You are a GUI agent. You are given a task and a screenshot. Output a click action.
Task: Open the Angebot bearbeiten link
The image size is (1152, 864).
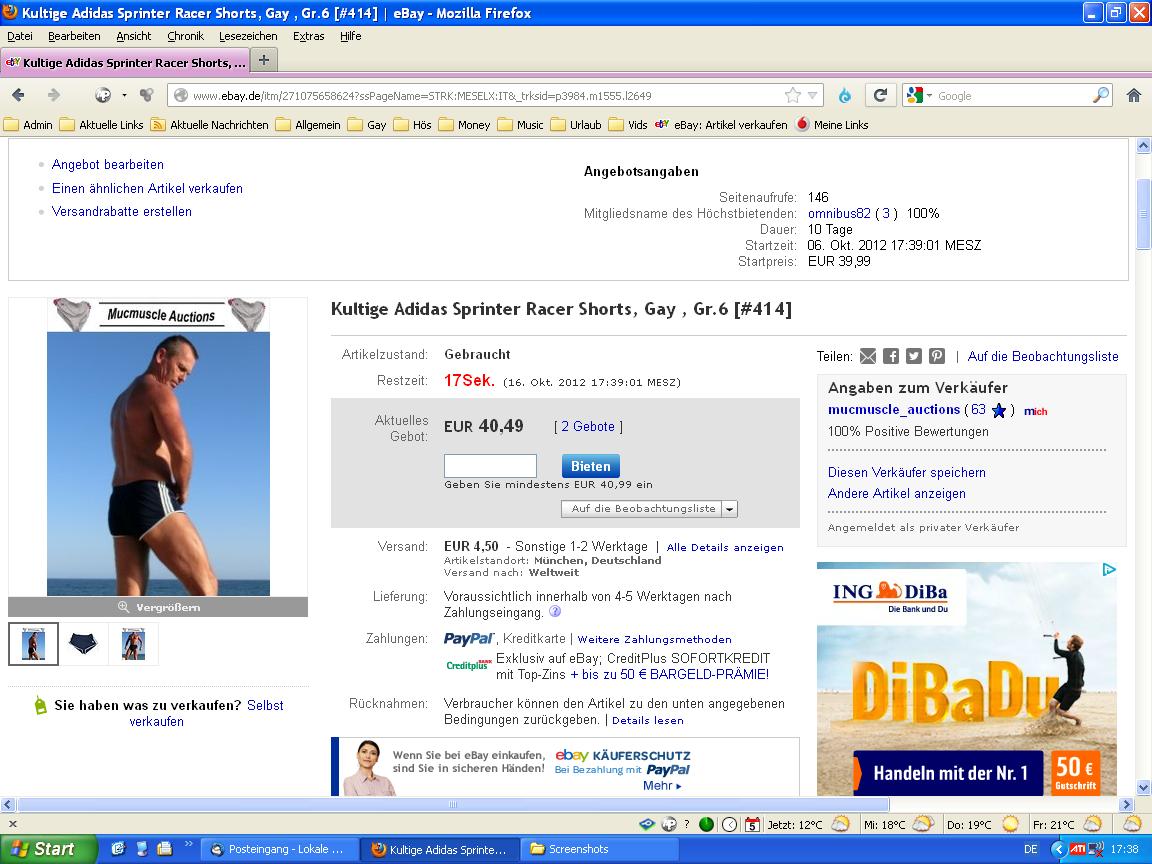coord(108,164)
